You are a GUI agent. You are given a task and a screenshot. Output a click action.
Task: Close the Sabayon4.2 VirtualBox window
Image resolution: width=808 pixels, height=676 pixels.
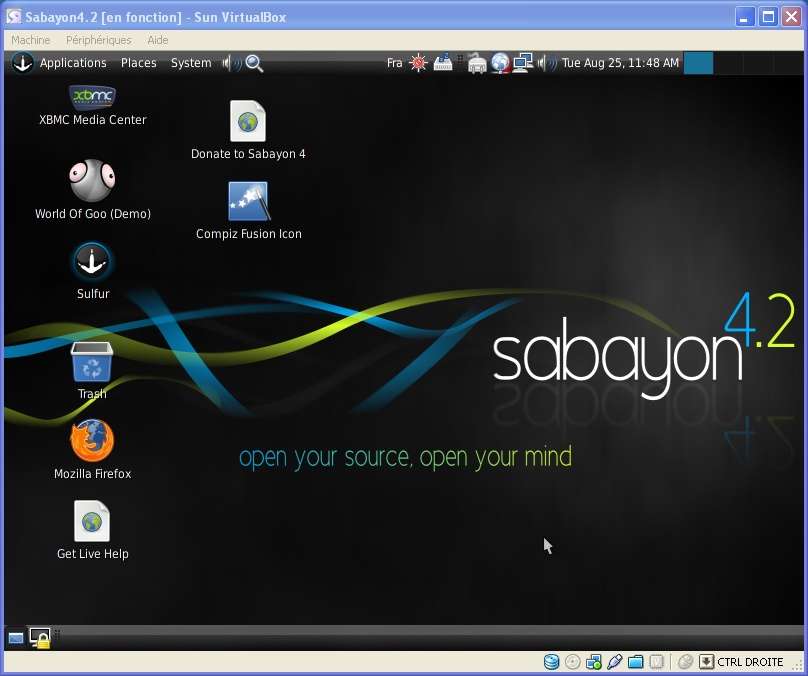click(792, 16)
